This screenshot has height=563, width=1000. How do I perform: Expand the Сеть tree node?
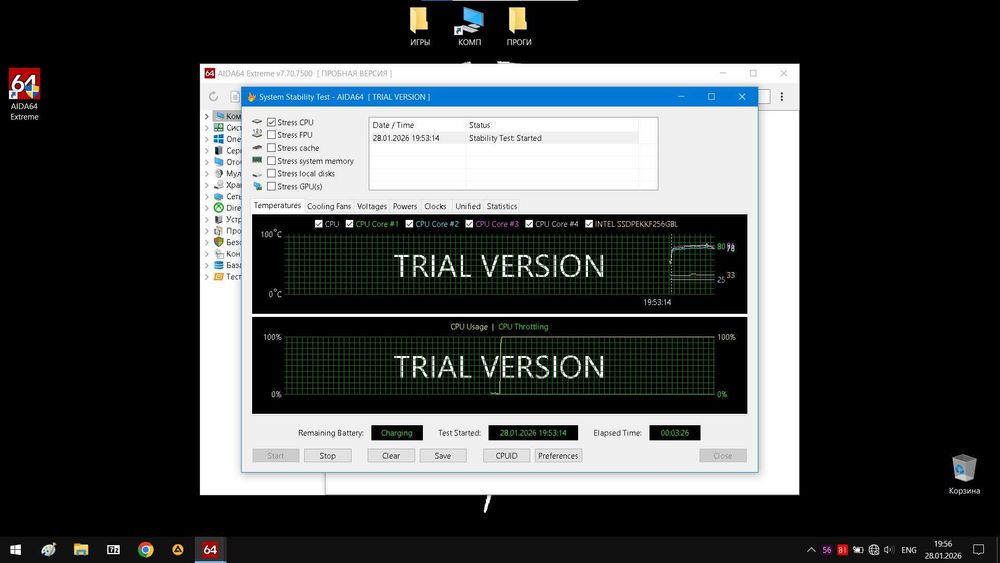tap(207, 196)
